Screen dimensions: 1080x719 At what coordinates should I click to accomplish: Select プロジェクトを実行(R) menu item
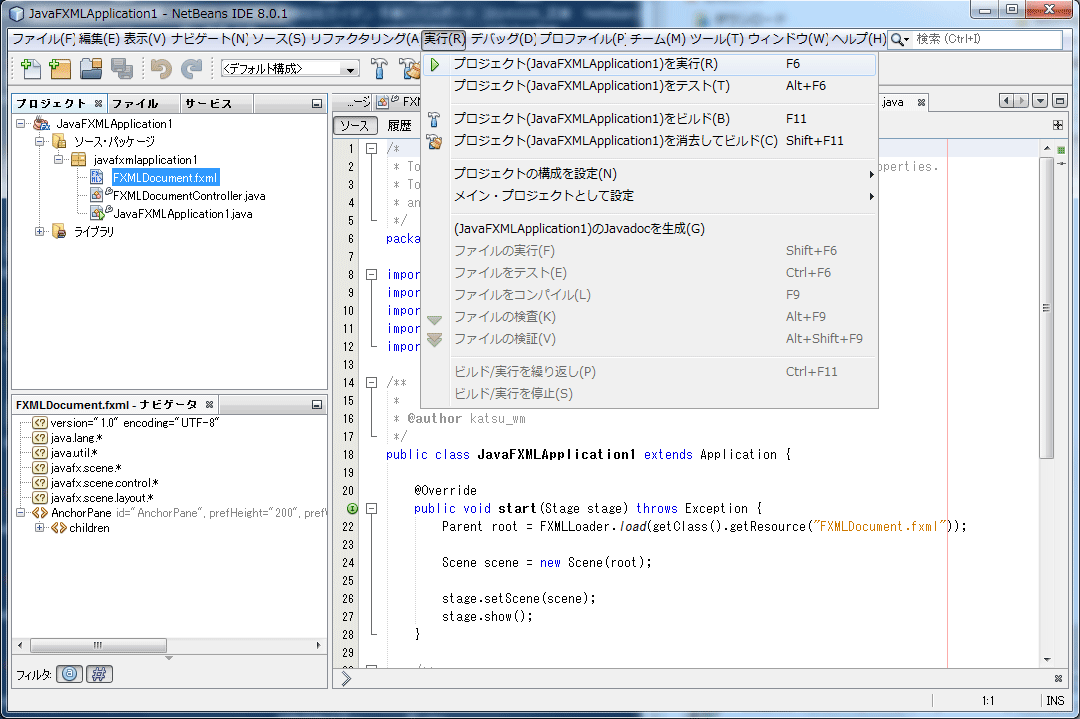coord(649,64)
